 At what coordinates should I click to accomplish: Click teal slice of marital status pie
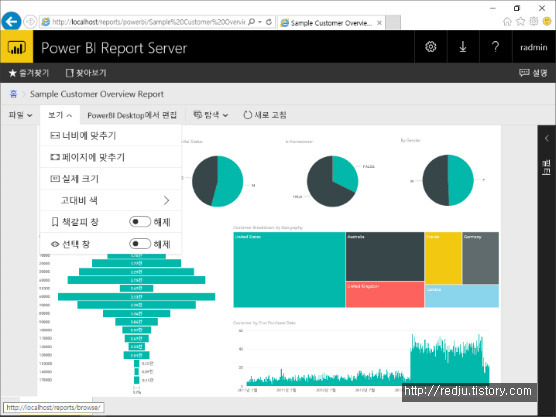click(229, 181)
